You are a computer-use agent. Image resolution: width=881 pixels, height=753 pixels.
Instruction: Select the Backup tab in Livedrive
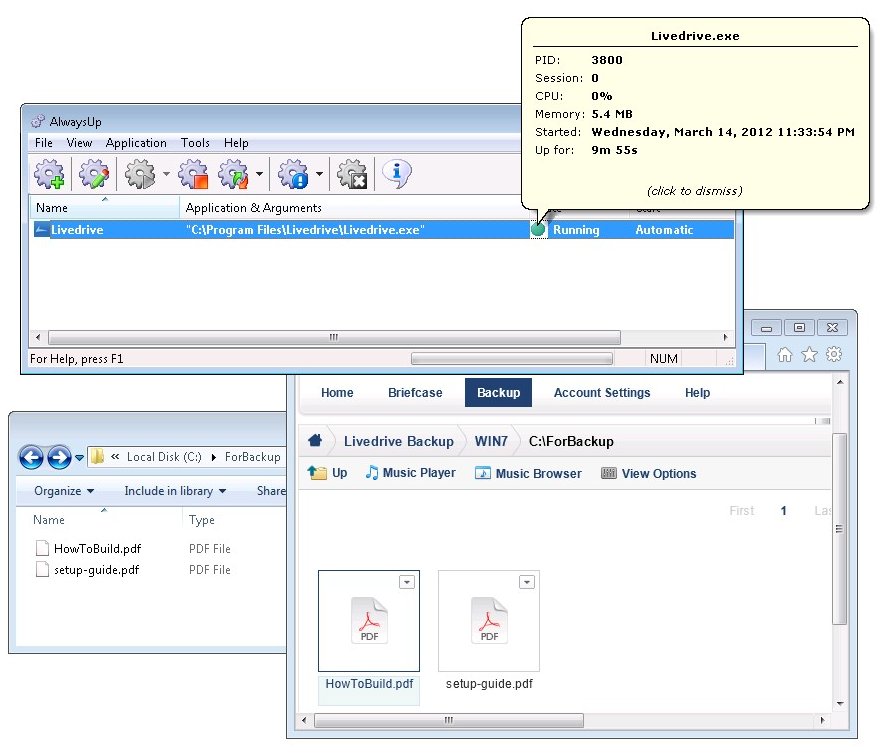pyautogui.click(x=498, y=392)
